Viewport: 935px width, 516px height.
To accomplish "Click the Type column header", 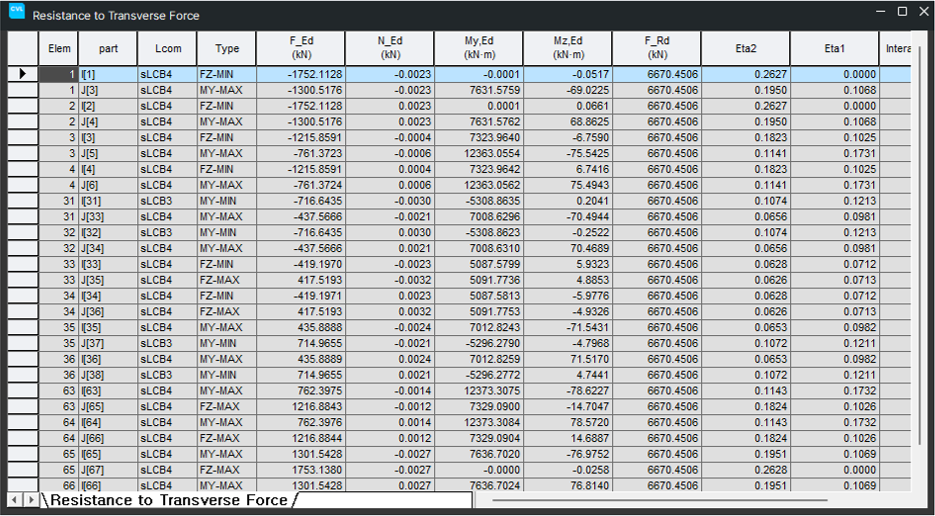I will tap(227, 49).
